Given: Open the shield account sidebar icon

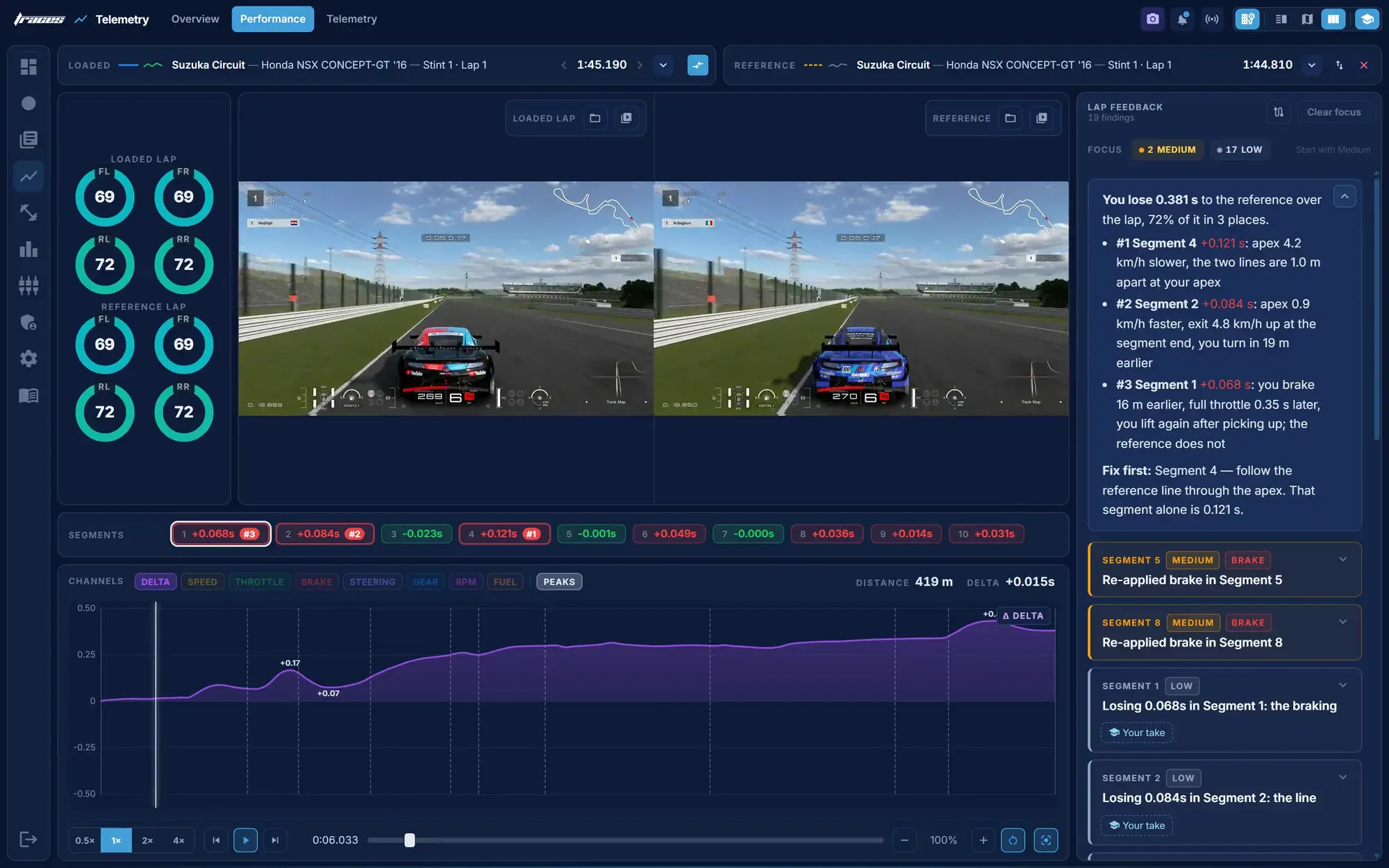Looking at the screenshot, I should pyautogui.click(x=28, y=322).
